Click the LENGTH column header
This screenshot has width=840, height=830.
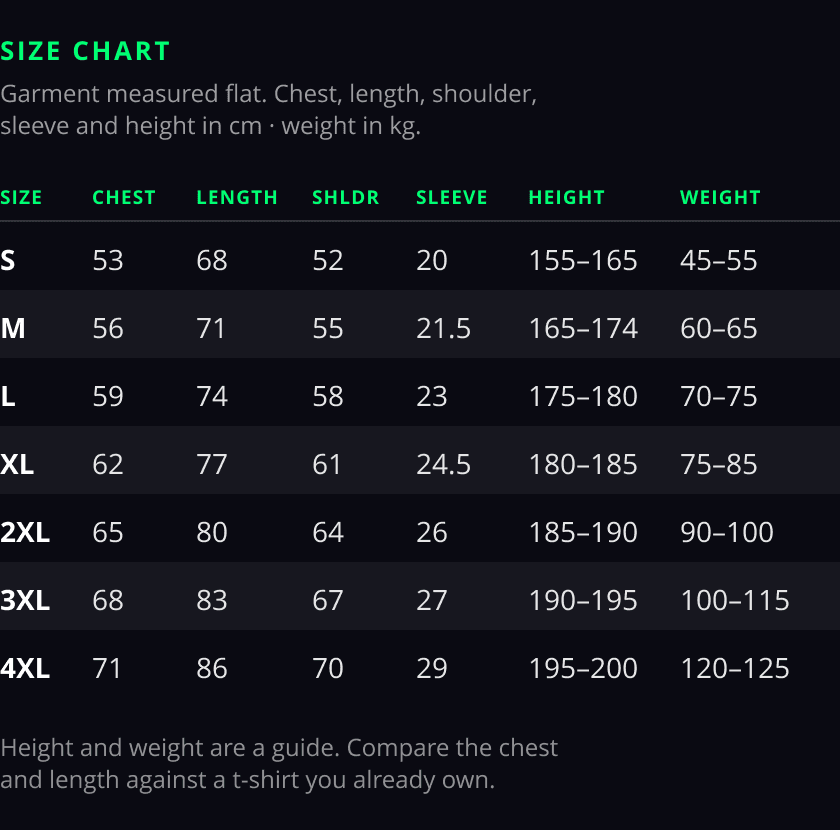click(x=237, y=198)
